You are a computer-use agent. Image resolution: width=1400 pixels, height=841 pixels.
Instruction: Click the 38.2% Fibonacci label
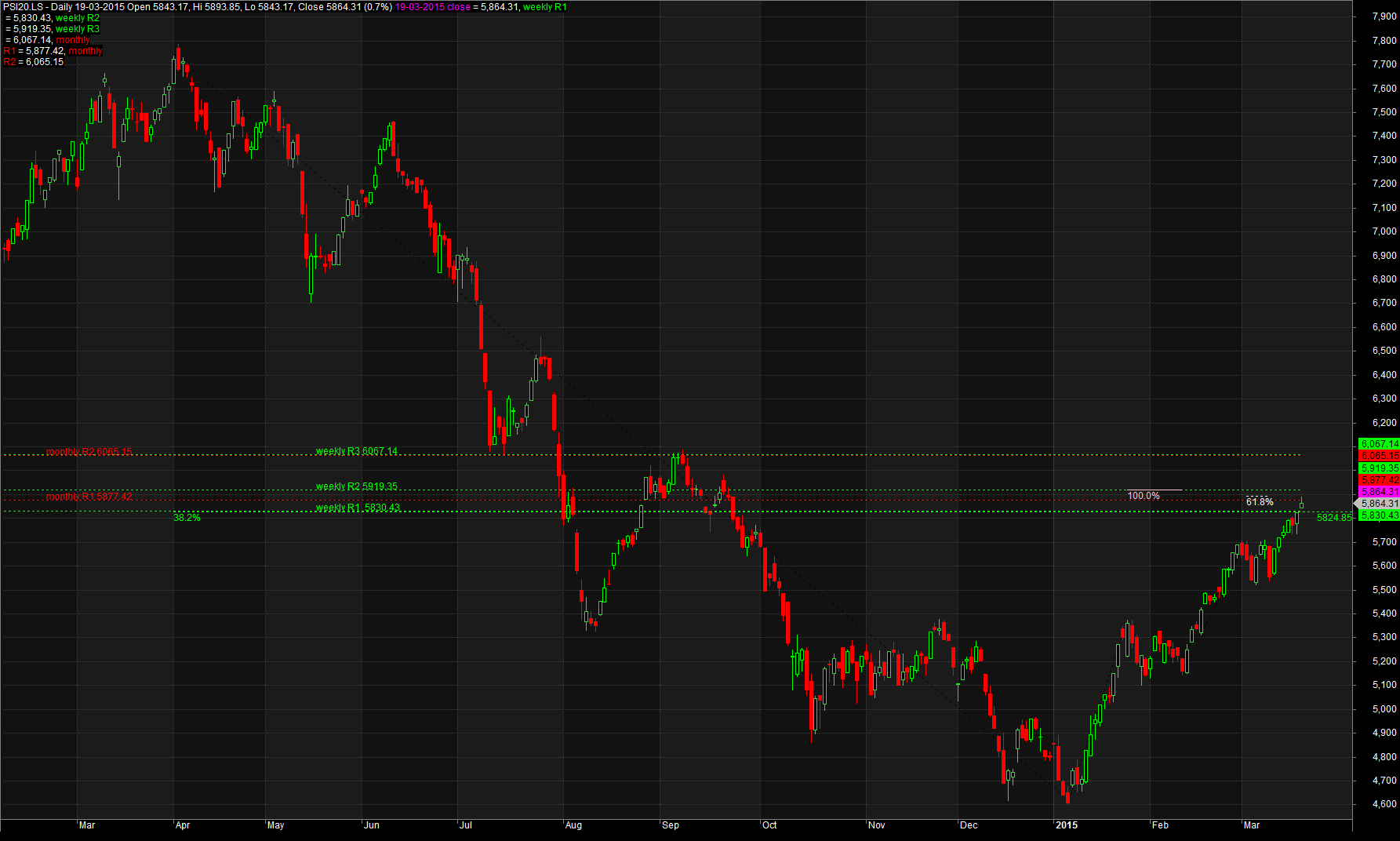tap(187, 518)
